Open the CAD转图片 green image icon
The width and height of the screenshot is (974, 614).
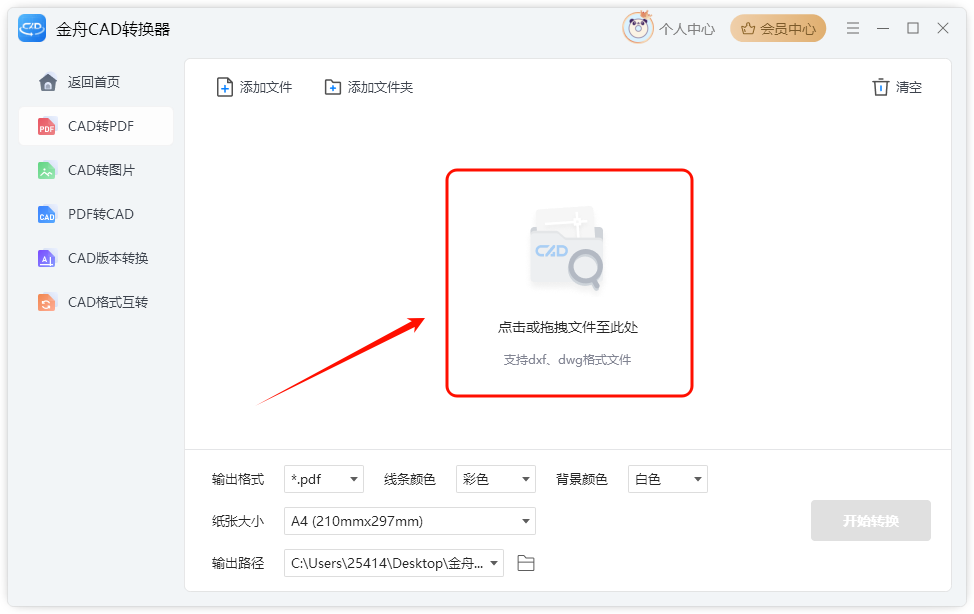click(x=47, y=170)
